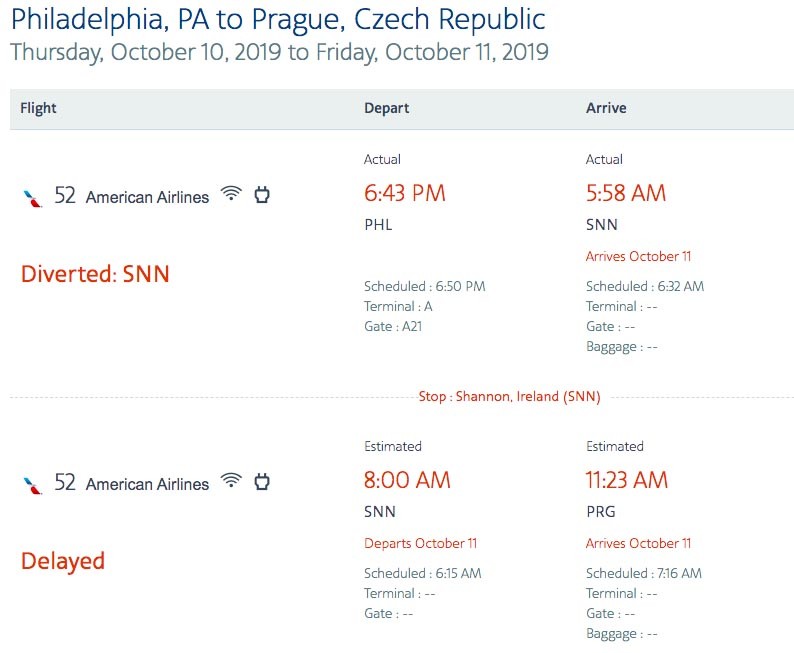This screenshot has width=794, height=653.
Task: Click the PRG arrival airport code
Action: 601,512
